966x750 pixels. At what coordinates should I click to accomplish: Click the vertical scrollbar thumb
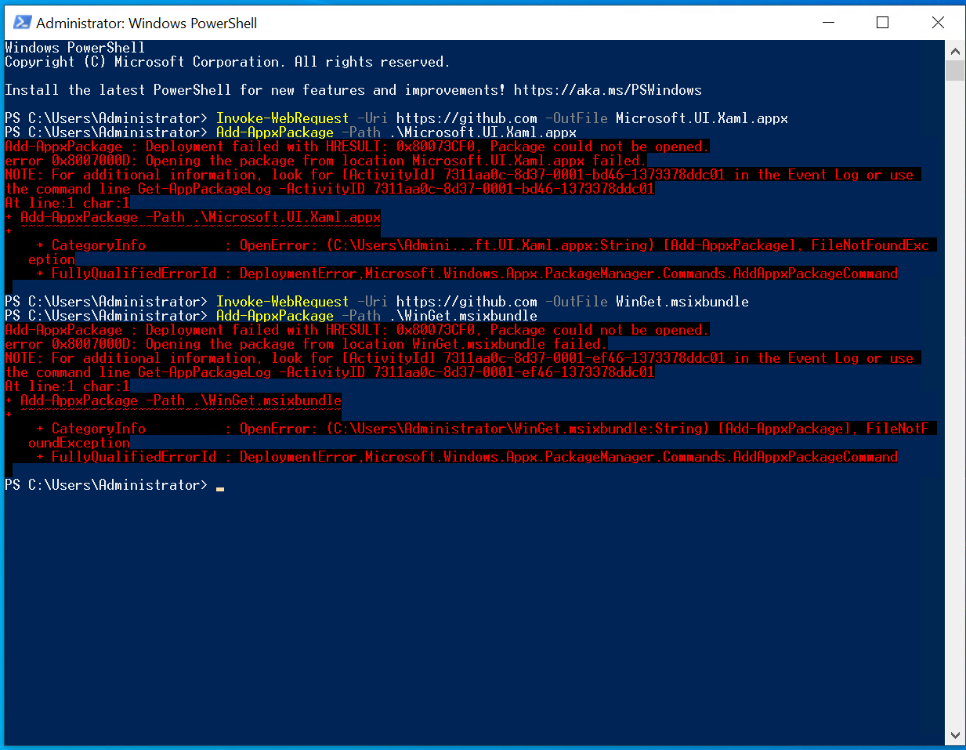953,70
